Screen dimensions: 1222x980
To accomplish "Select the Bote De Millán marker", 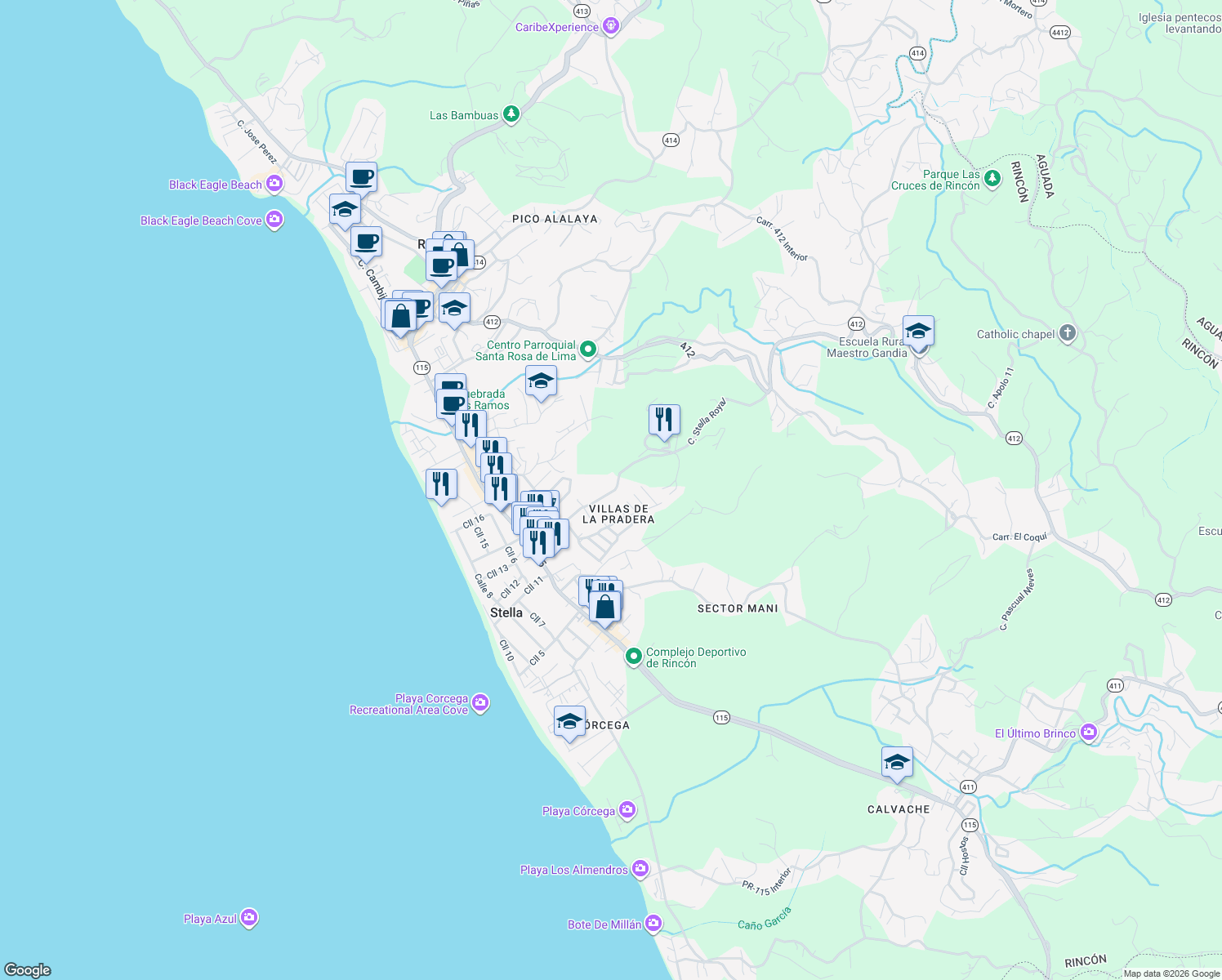I will tap(653, 922).
